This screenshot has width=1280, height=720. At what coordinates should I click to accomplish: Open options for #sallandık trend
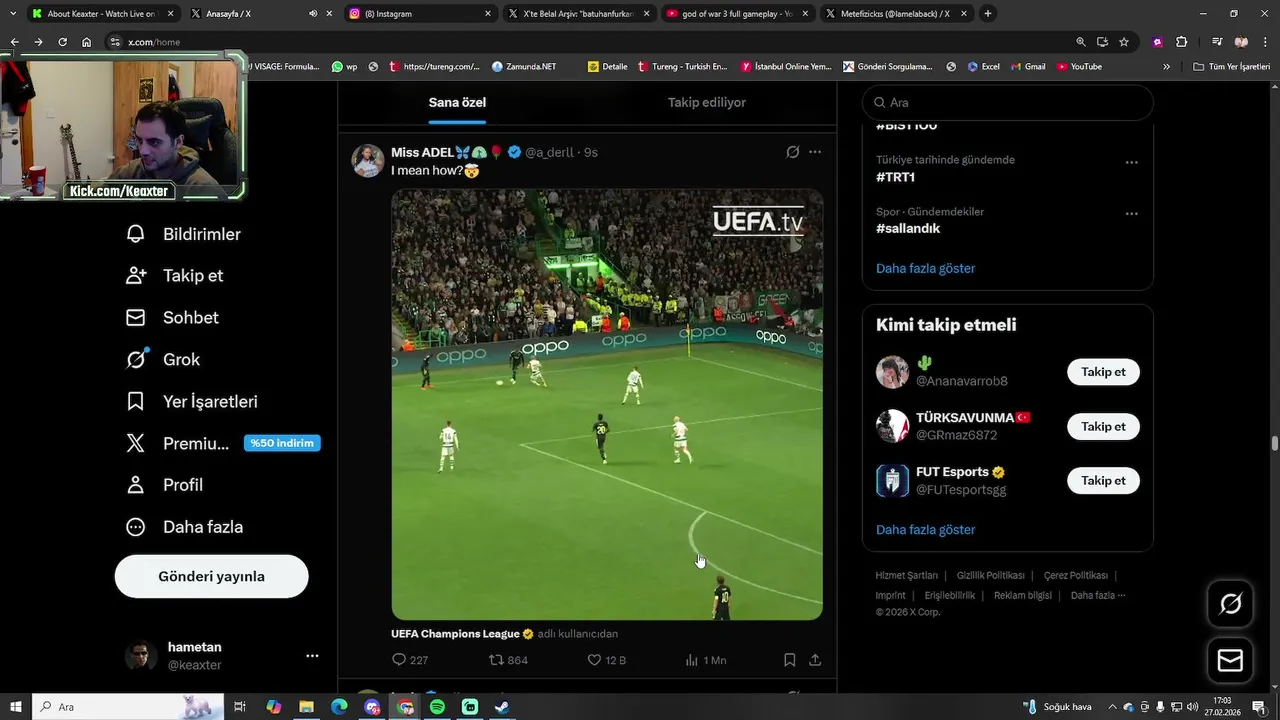1131,214
